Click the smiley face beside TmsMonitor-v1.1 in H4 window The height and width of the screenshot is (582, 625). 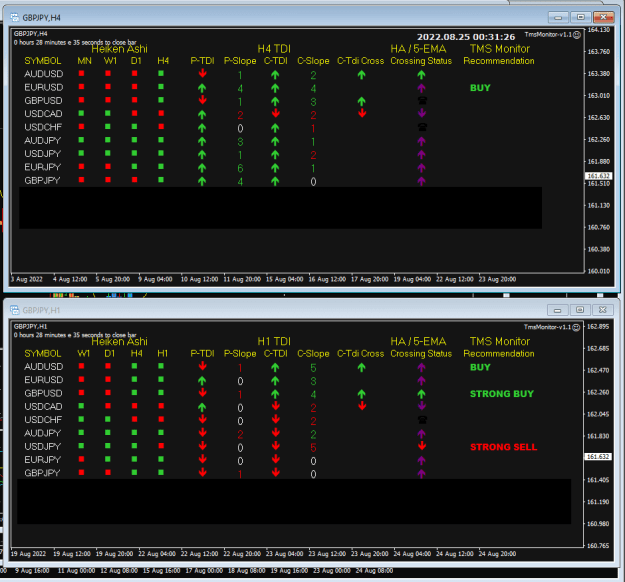pos(577,35)
